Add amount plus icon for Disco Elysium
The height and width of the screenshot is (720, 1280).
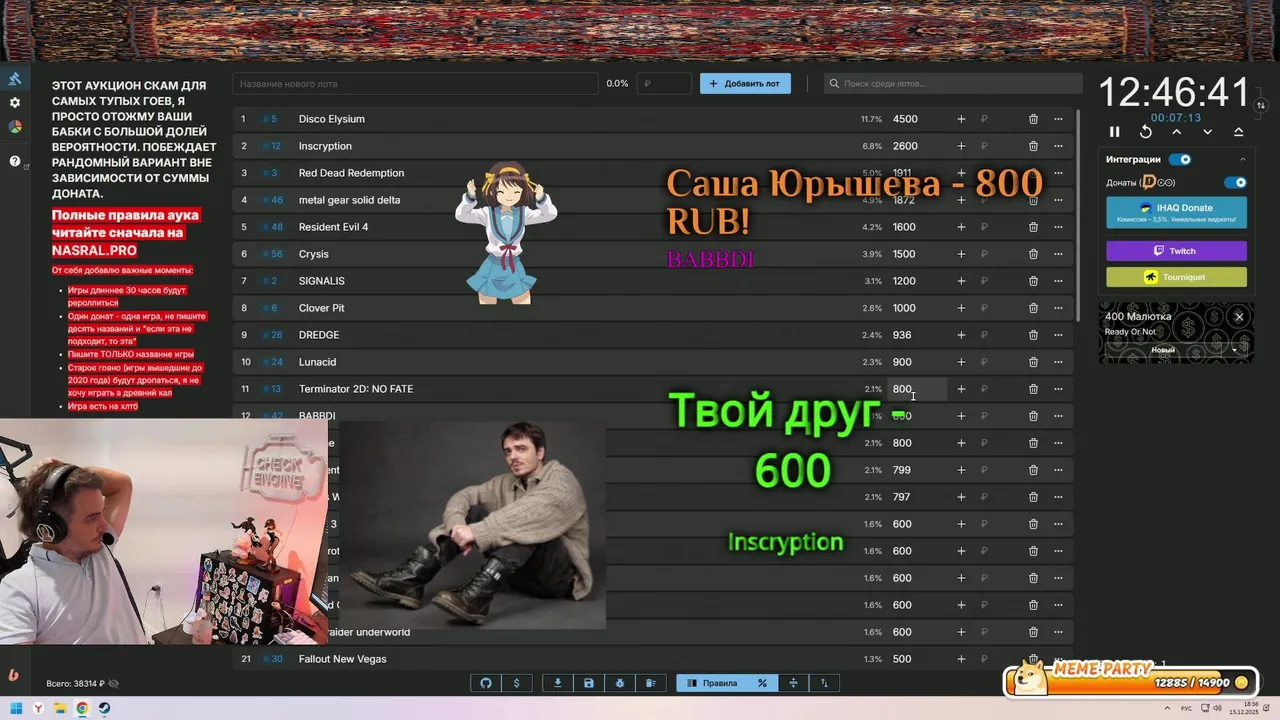coord(961,119)
